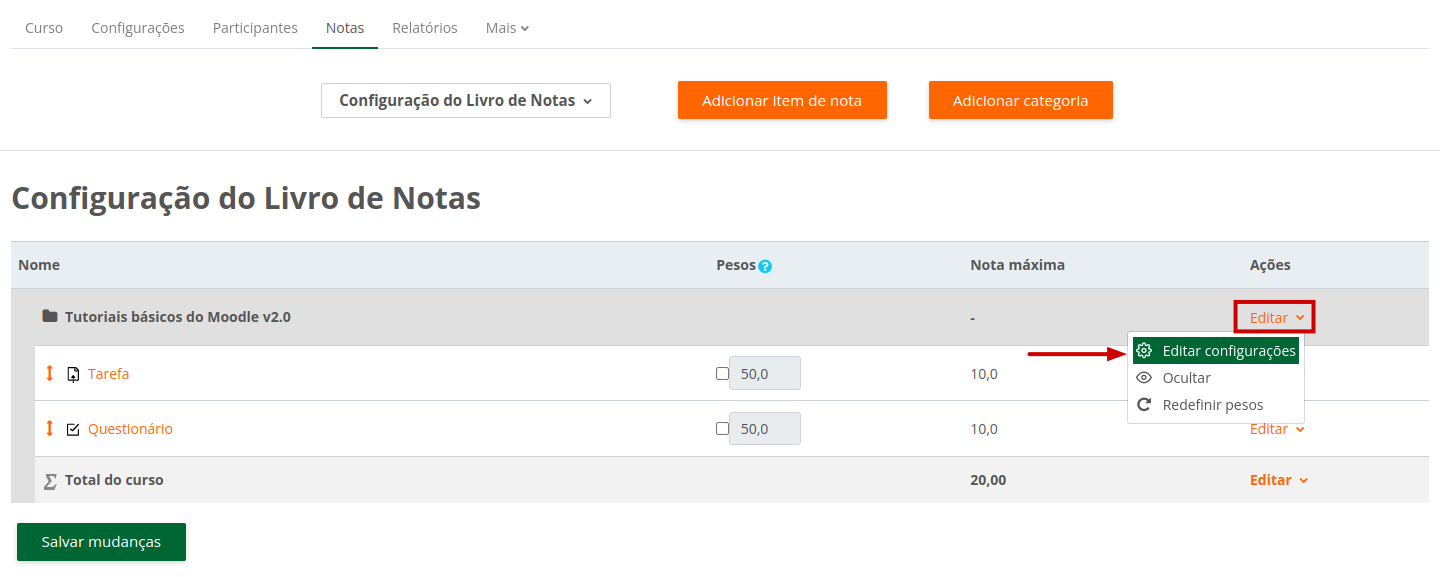Open the Configuração do Livro de Notas dropdown
This screenshot has width=1440, height=577.
point(465,100)
